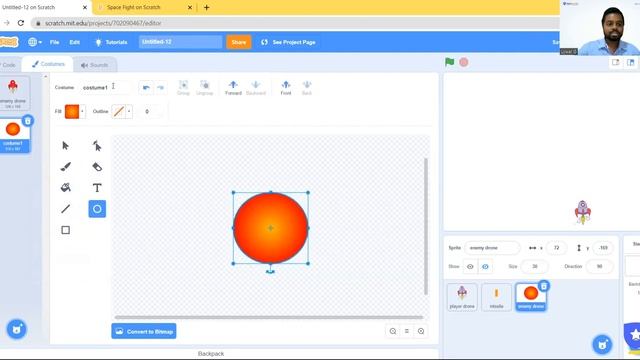Open a new browser tab
This screenshot has height=360, width=640.
click(x=207, y=7)
